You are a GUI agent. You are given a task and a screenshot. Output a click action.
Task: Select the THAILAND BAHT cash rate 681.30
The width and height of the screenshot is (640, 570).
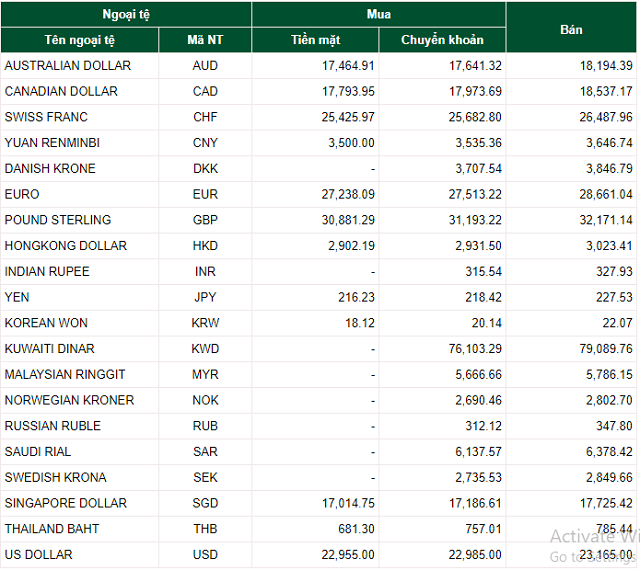click(356, 529)
